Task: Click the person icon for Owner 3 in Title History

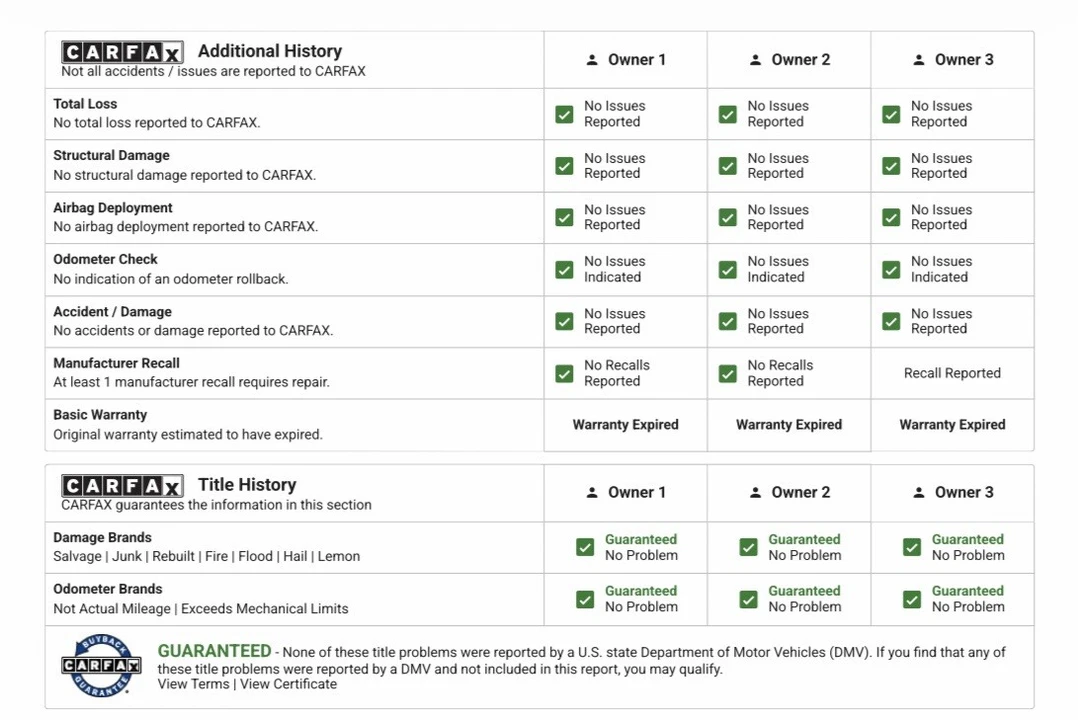Action: click(919, 492)
